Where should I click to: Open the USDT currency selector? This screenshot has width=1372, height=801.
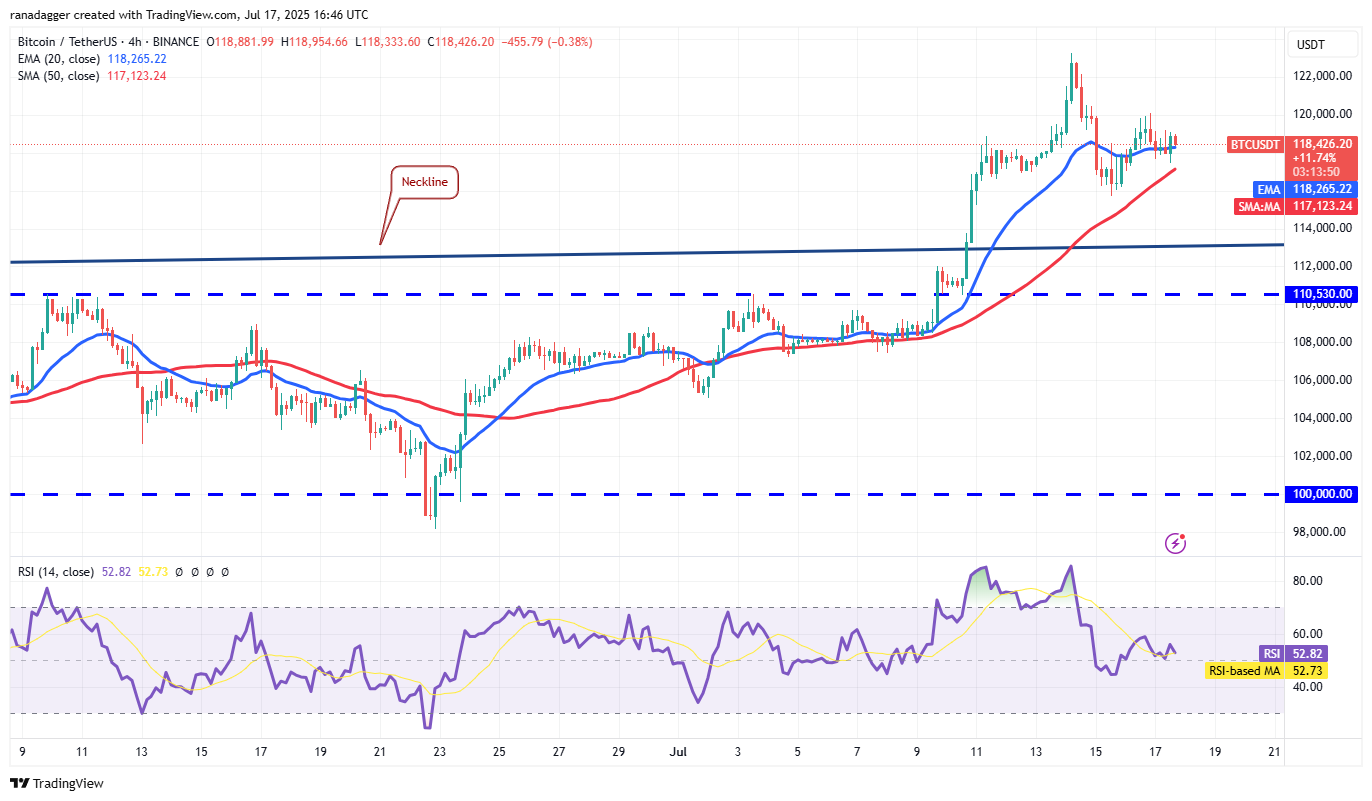tap(1310, 43)
